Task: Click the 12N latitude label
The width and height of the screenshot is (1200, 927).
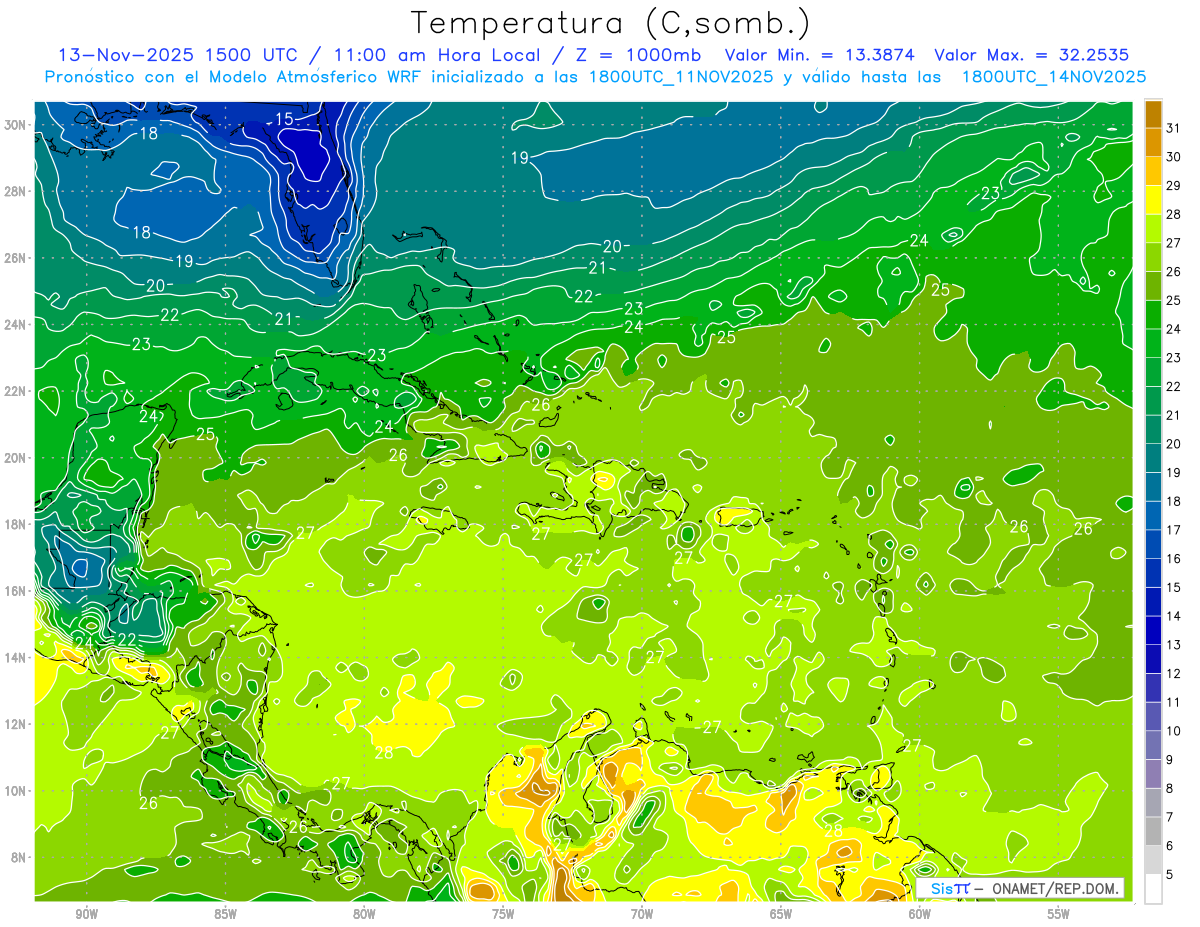Action: pyautogui.click(x=16, y=724)
